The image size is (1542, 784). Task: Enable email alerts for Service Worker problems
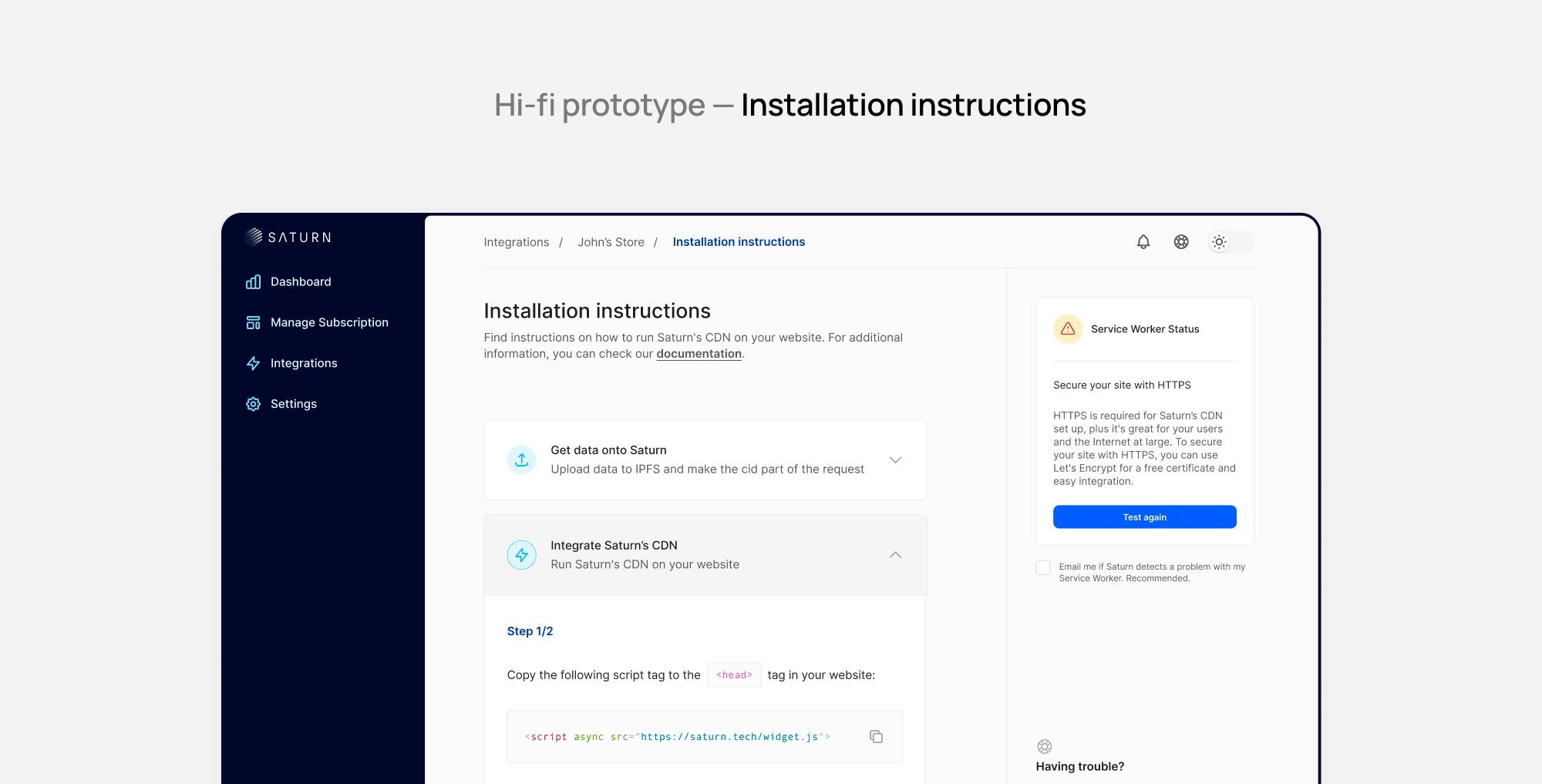pos(1043,568)
